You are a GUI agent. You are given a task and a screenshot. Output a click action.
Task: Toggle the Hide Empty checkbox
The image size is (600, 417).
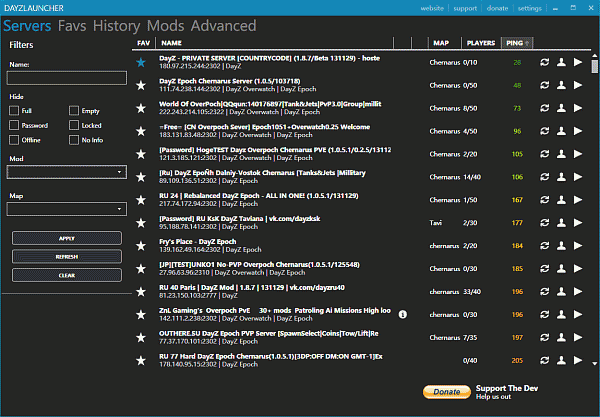pyautogui.click(x=74, y=111)
